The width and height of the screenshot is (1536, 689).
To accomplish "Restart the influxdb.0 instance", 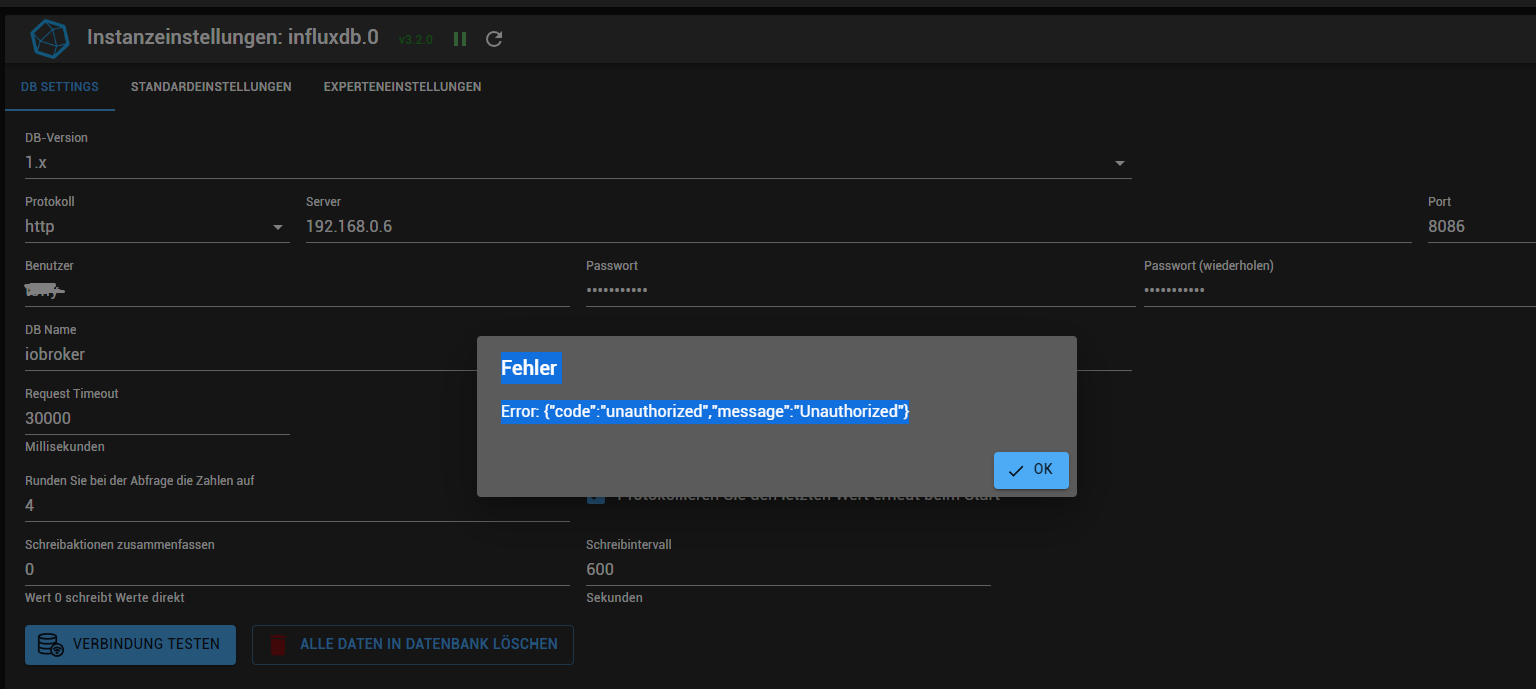I will tap(494, 39).
